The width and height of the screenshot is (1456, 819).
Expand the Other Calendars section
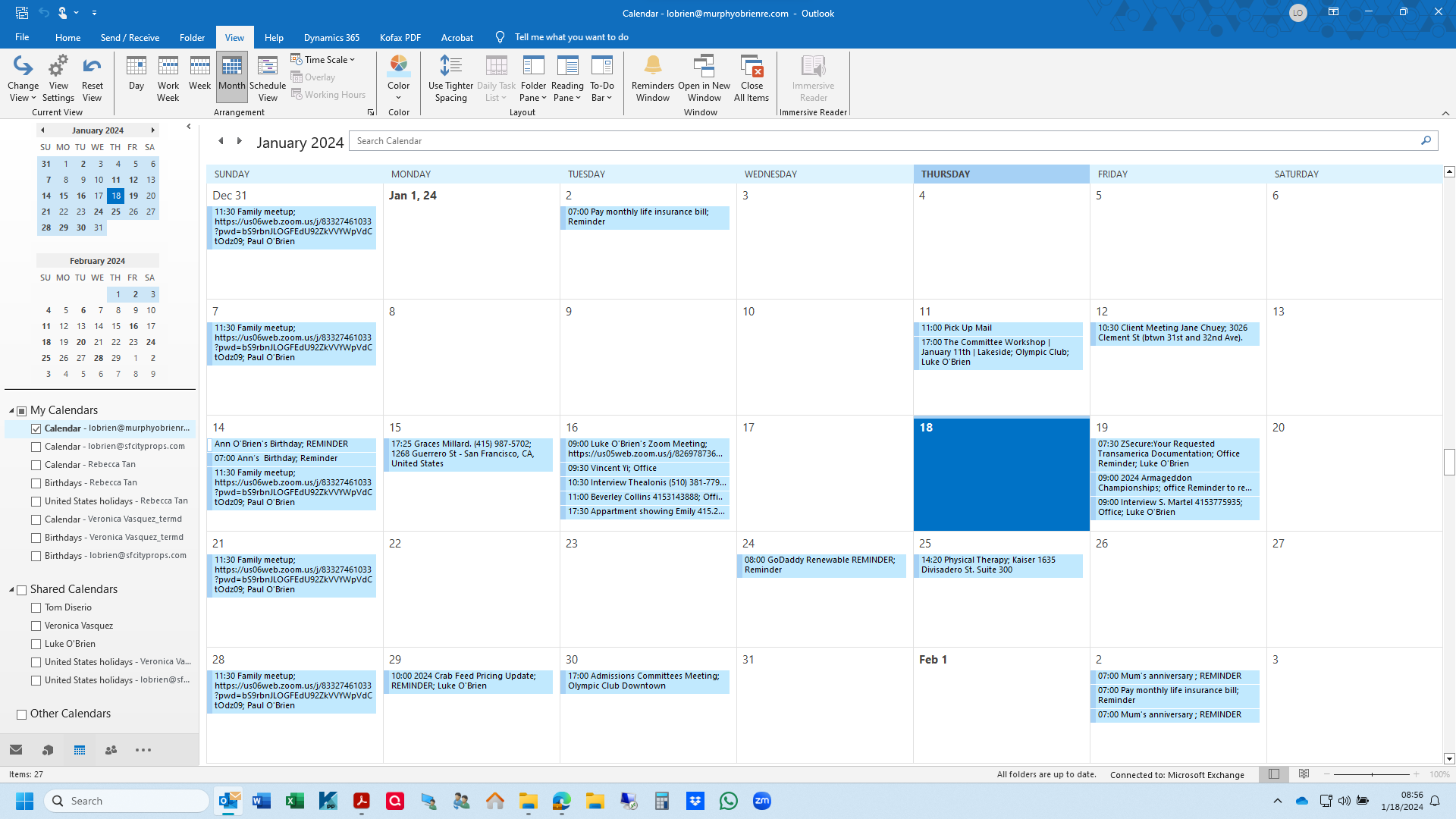21,714
